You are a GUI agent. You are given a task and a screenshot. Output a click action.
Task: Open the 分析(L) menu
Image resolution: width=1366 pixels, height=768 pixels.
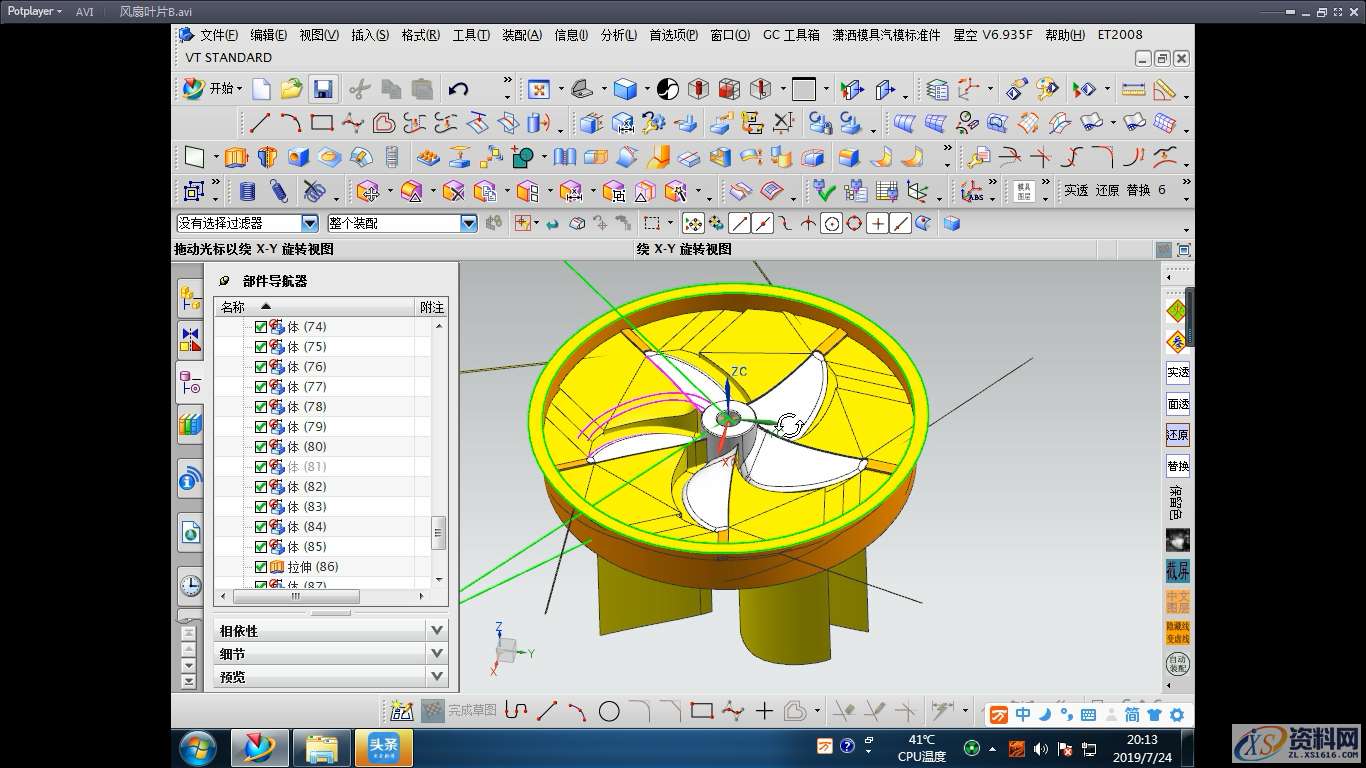coord(618,35)
